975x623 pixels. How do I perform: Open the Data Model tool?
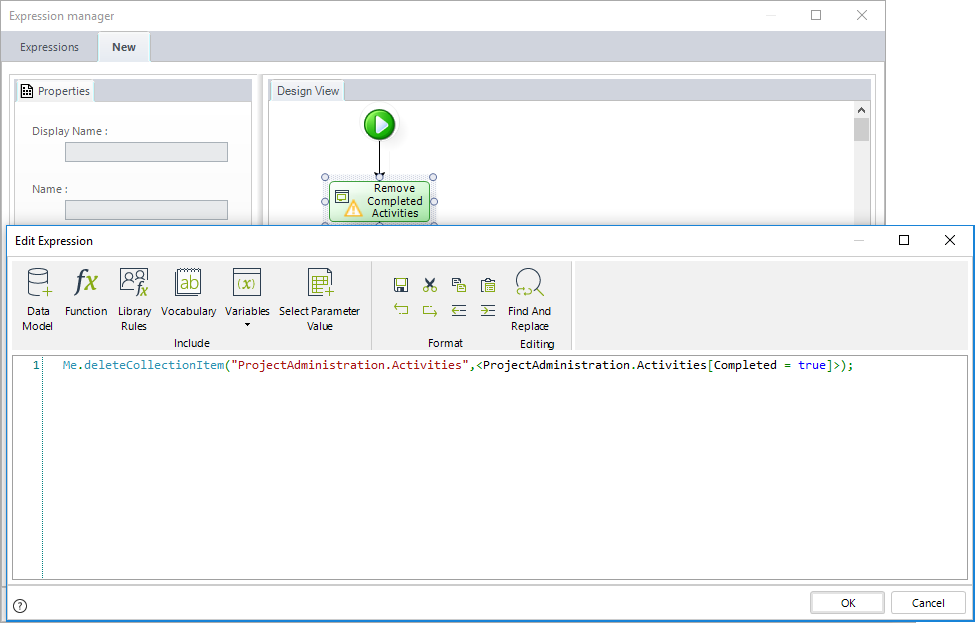point(38,298)
